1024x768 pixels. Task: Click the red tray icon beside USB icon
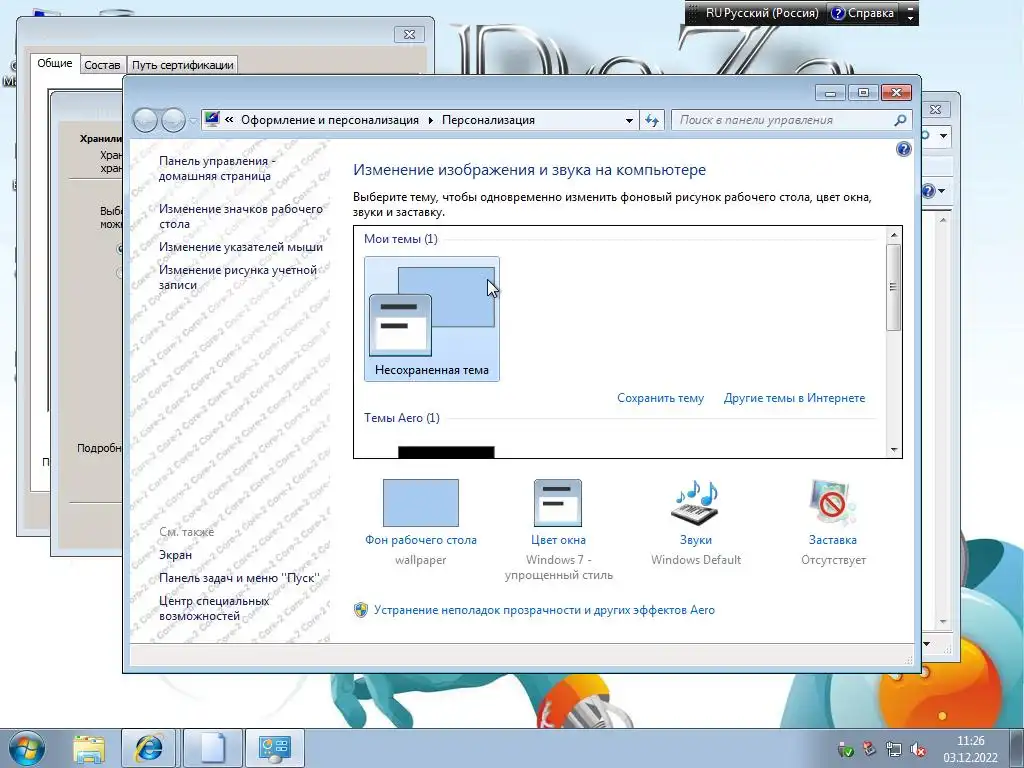click(869, 749)
